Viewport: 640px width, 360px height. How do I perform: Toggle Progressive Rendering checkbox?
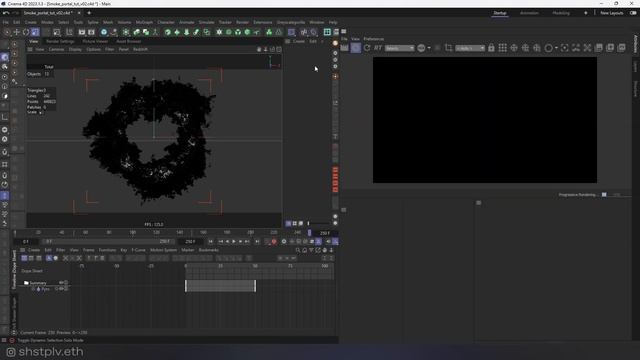[x=604, y=195]
